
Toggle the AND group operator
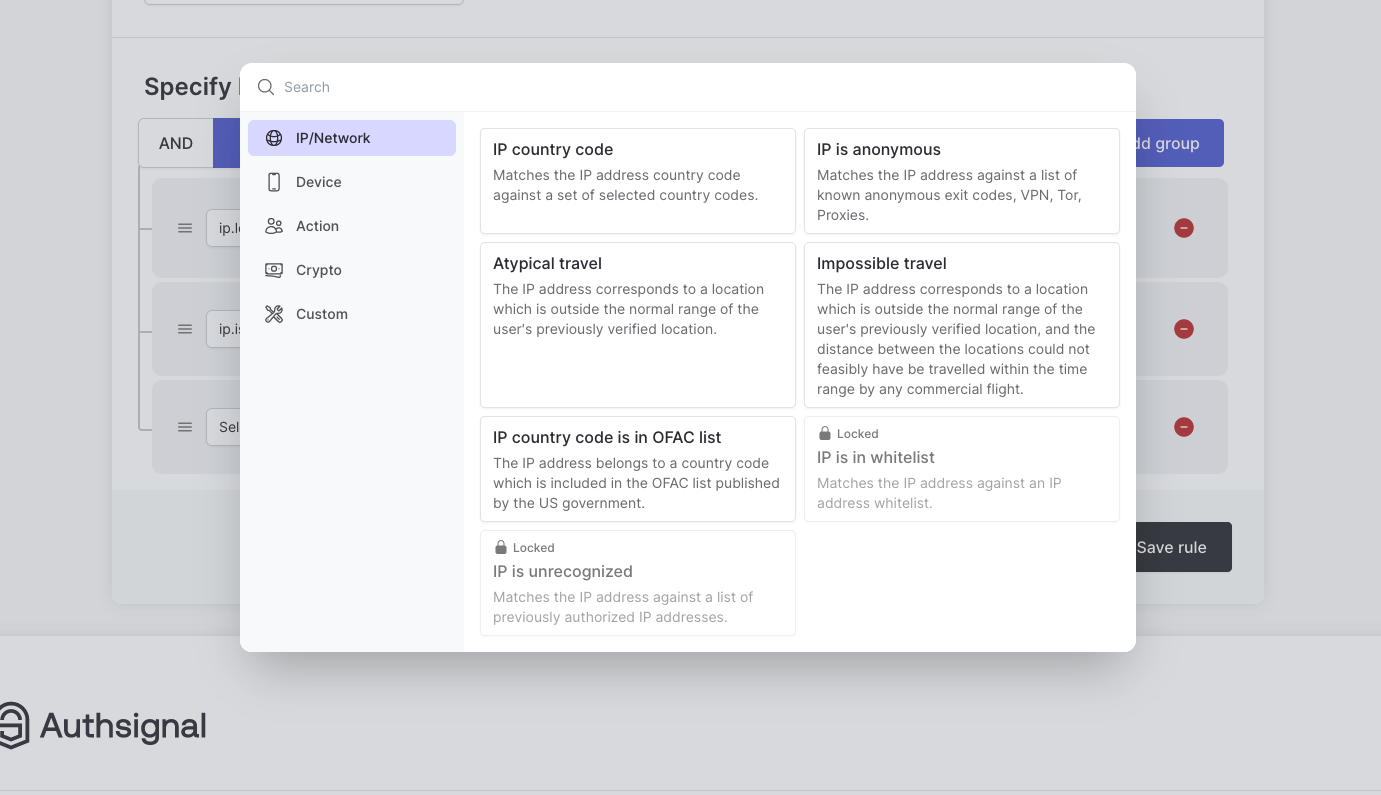pos(176,143)
